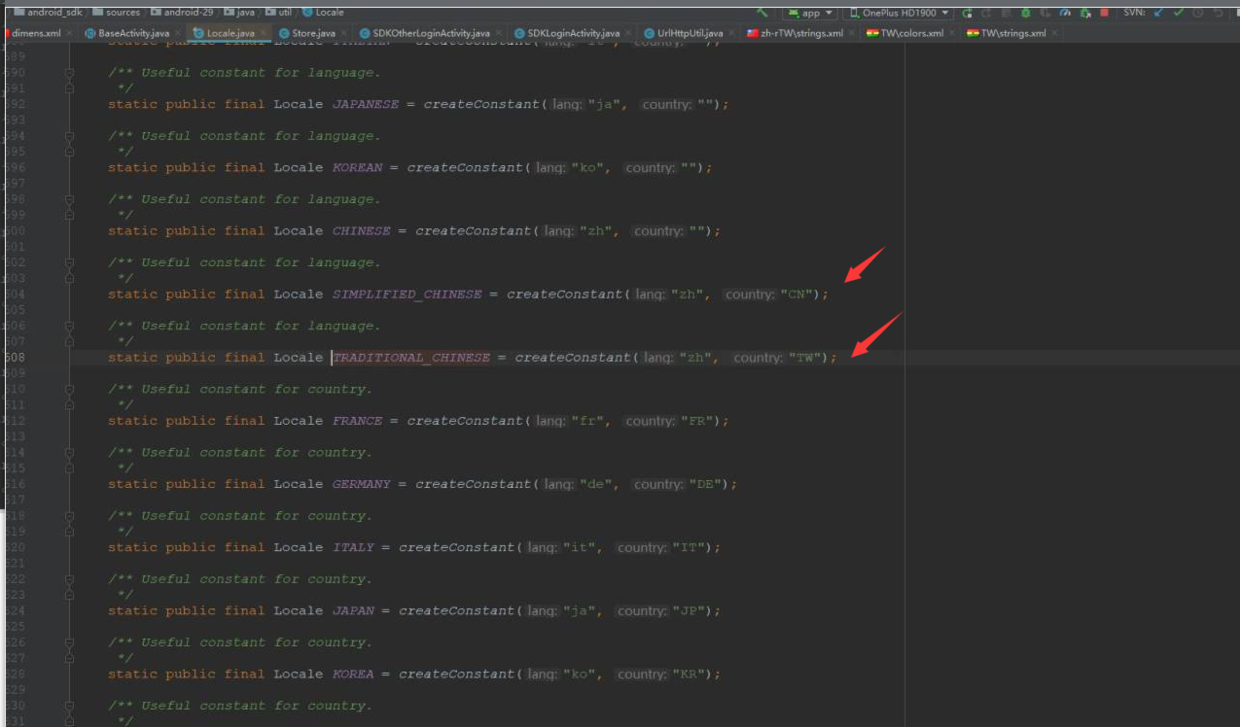The image size is (1240, 727).
Task: Click the "DE" country string
Action: [x=705, y=484]
